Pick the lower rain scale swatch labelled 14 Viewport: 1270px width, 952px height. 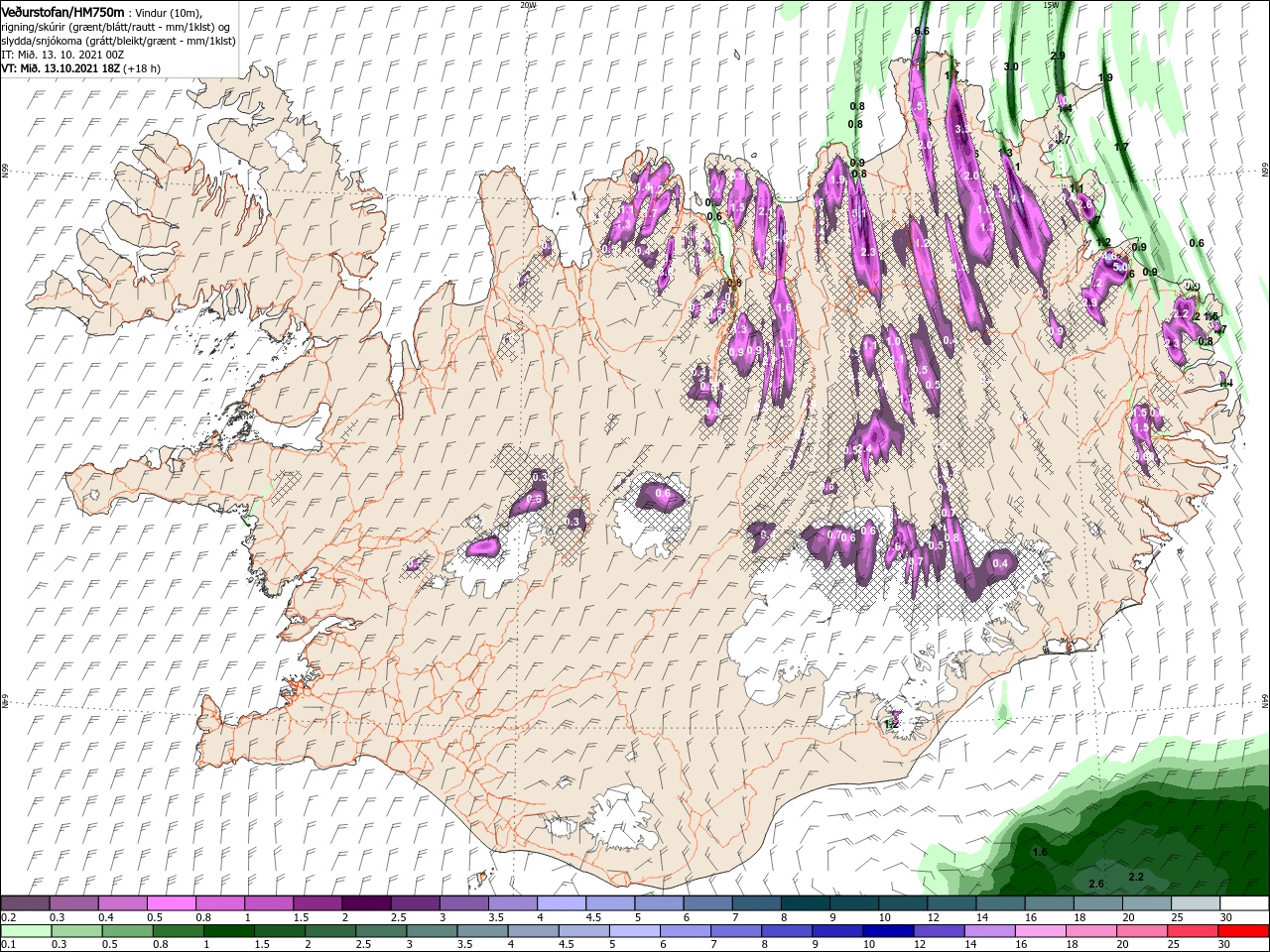pos(990,931)
